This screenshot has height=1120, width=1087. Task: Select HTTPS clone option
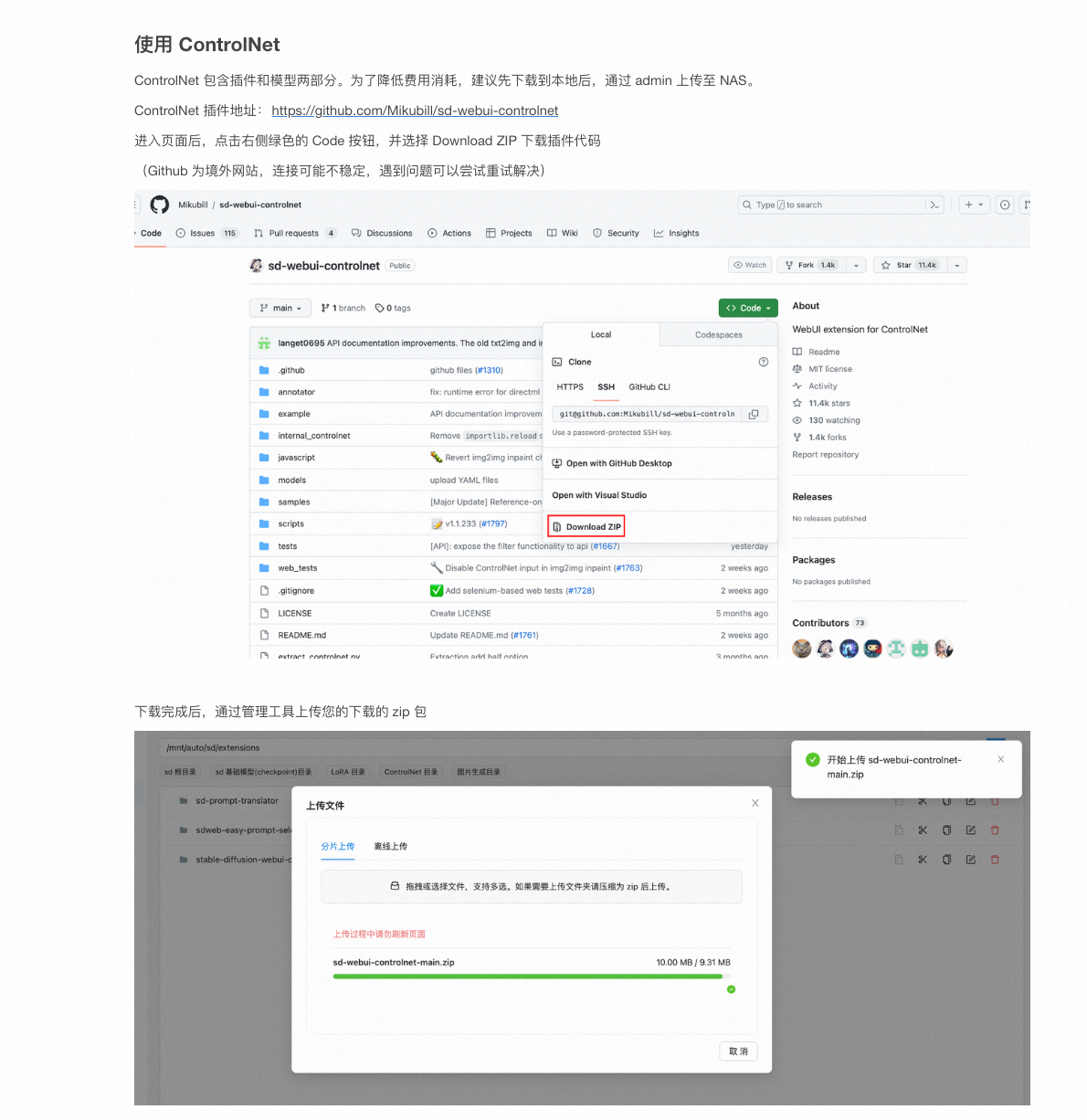coord(570,387)
